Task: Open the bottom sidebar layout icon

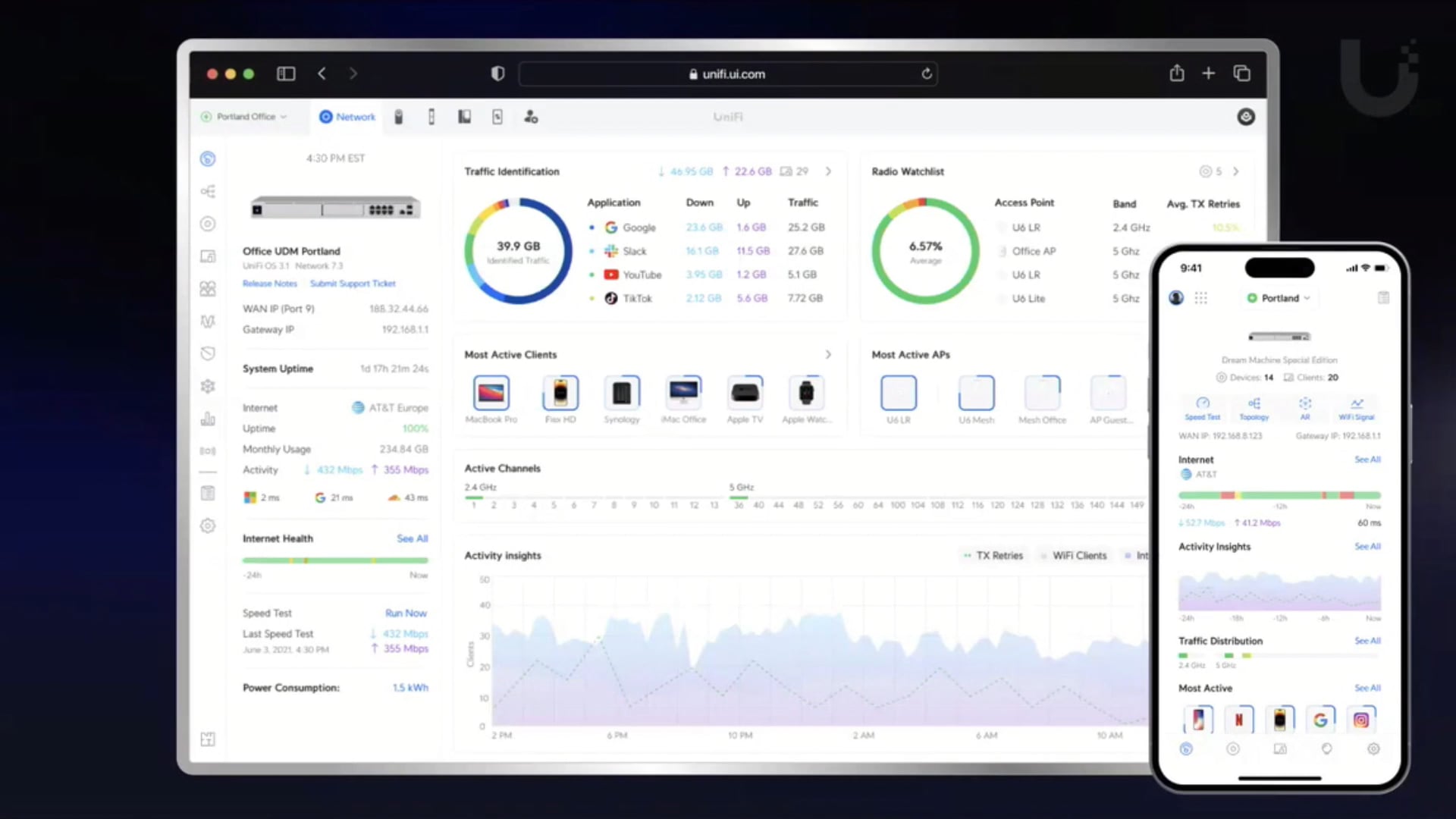Action: pyautogui.click(x=208, y=739)
